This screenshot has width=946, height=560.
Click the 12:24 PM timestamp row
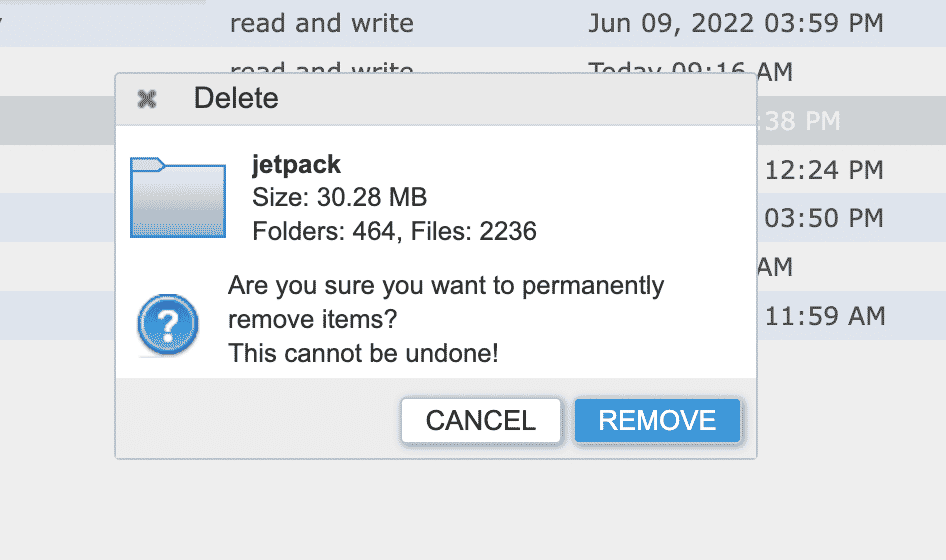tap(824, 171)
